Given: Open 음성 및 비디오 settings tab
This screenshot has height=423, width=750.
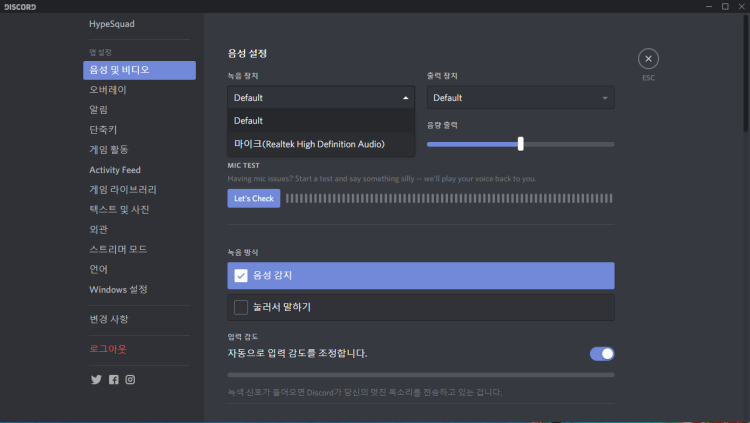Looking at the screenshot, I should (x=139, y=70).
